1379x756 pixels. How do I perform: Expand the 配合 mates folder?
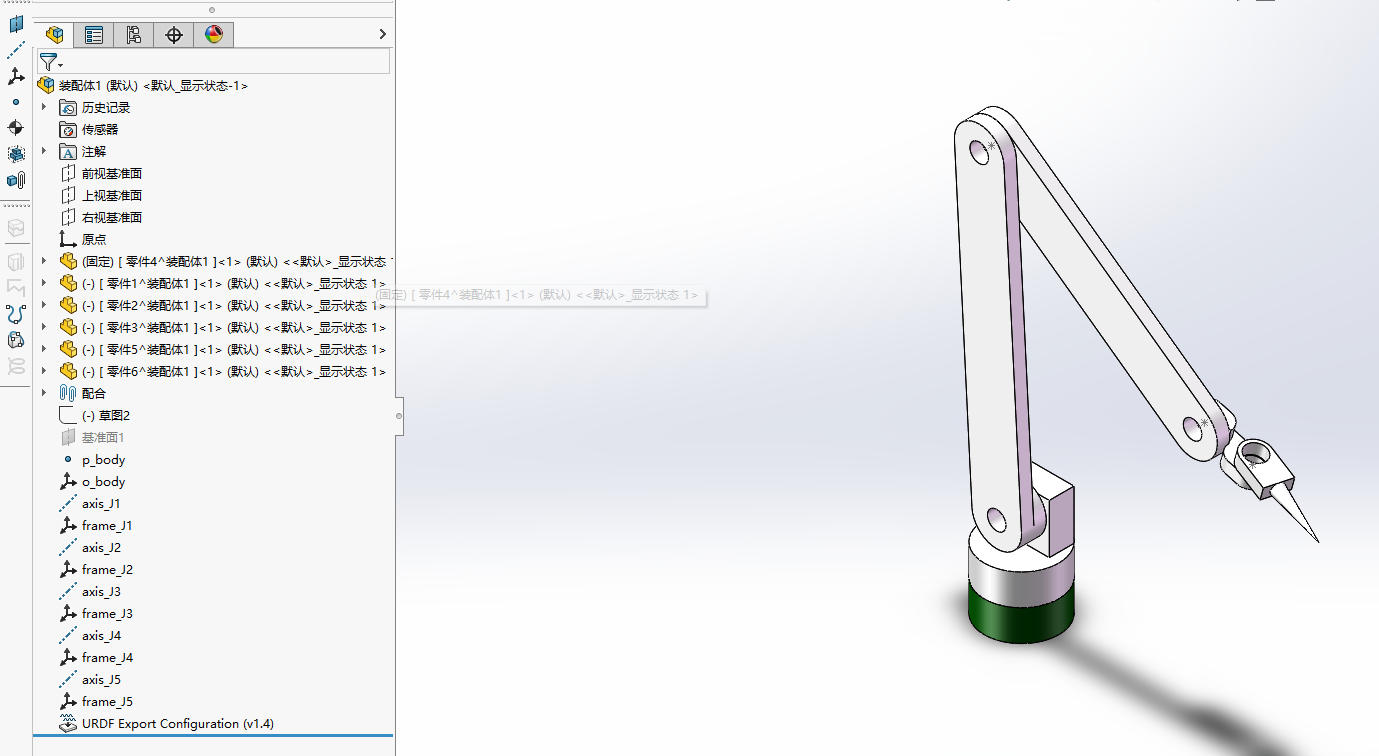coord(44,393)
